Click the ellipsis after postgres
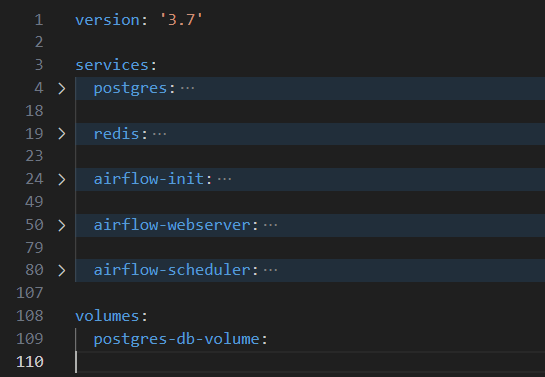This screenshot has width=545, height=377. tap(188, 88)
